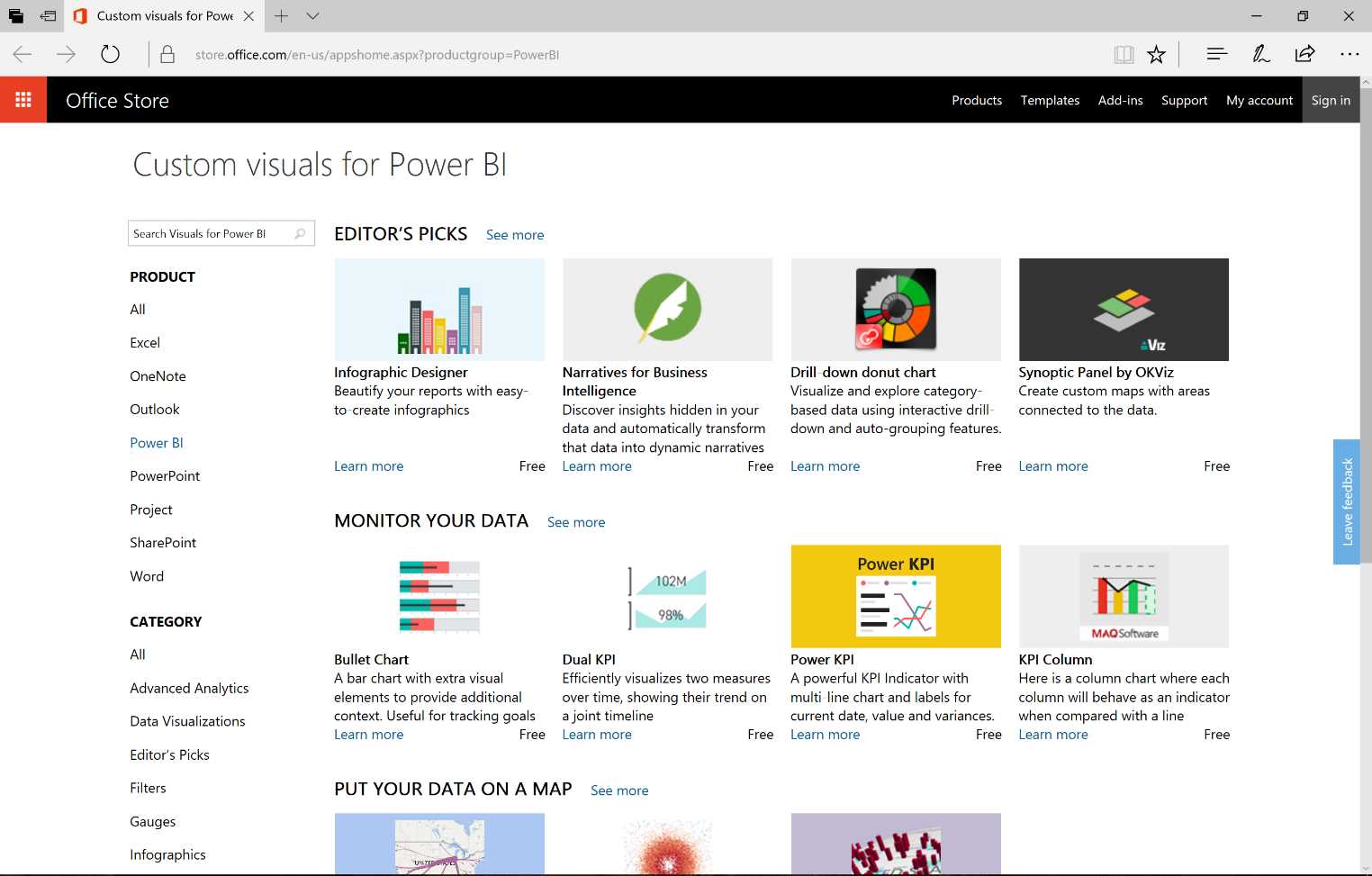Open the Settings and more menu
Image resolution: width=1372 pixels, height=876 pixels.
tap(1349, 54)
